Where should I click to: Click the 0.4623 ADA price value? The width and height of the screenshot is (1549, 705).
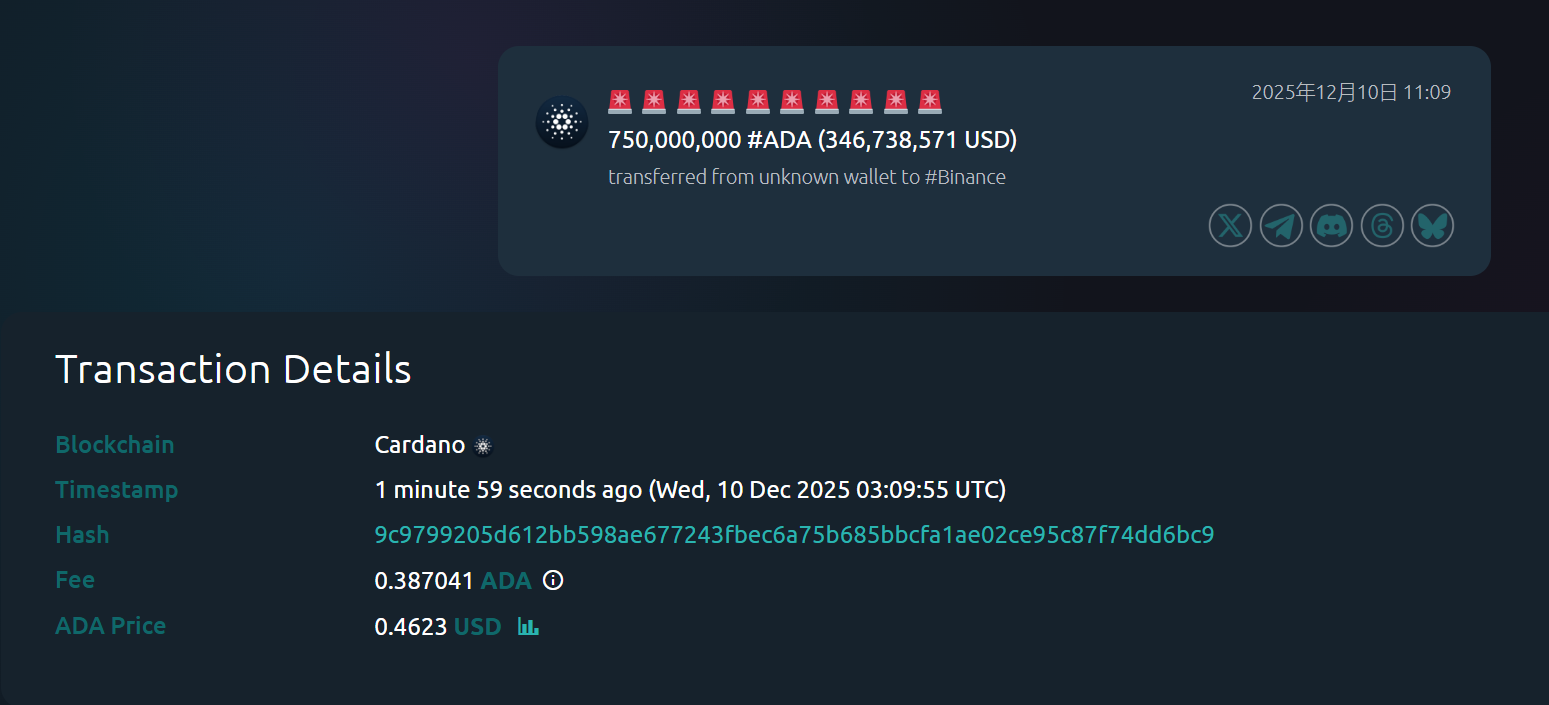410,627
